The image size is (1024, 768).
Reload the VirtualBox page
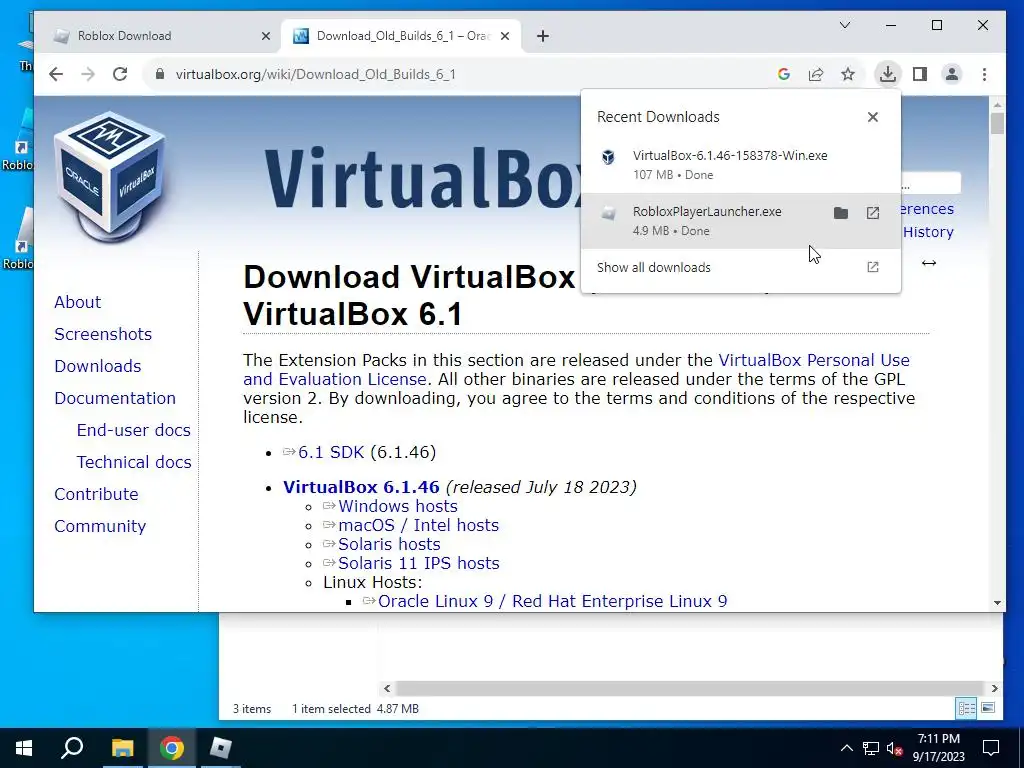[x=120, y=74]
